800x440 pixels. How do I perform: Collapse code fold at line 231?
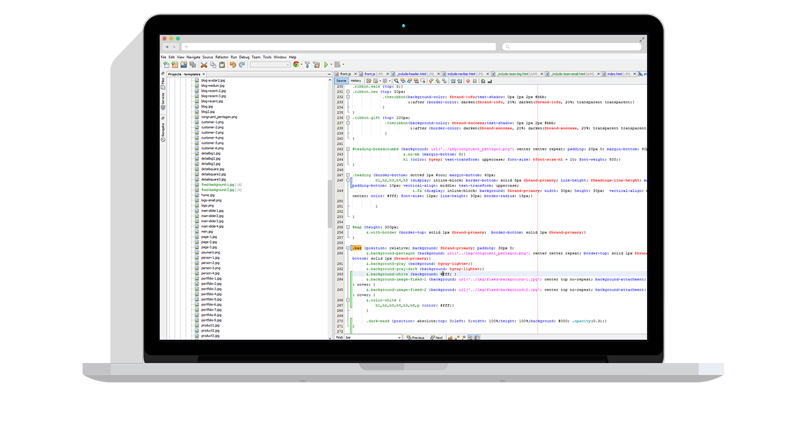pos(348,91)
